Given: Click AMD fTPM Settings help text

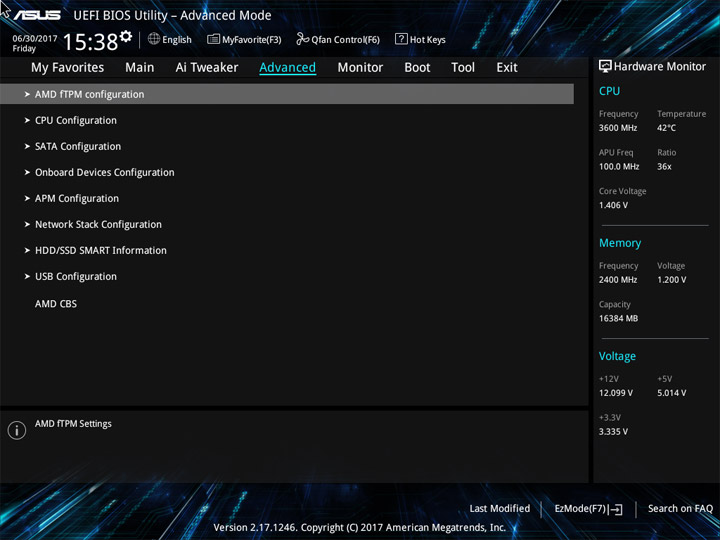Looking at the screenshot, I should (x=73, y=423).
